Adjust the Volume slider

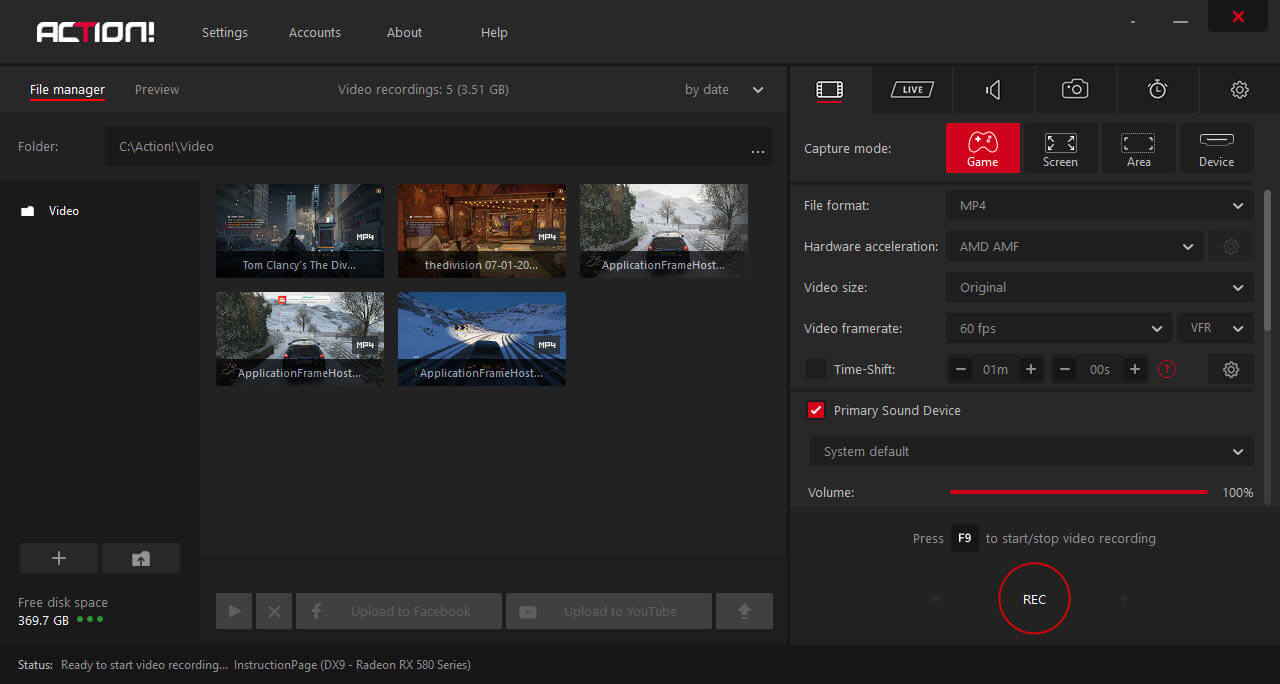pos(1078,492)
